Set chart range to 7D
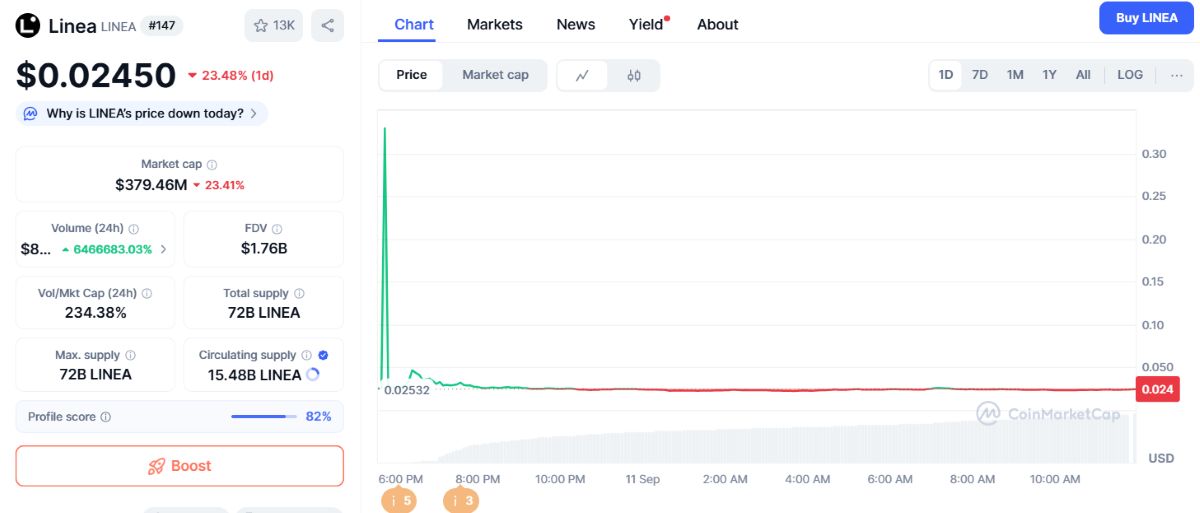 [980, 75]
